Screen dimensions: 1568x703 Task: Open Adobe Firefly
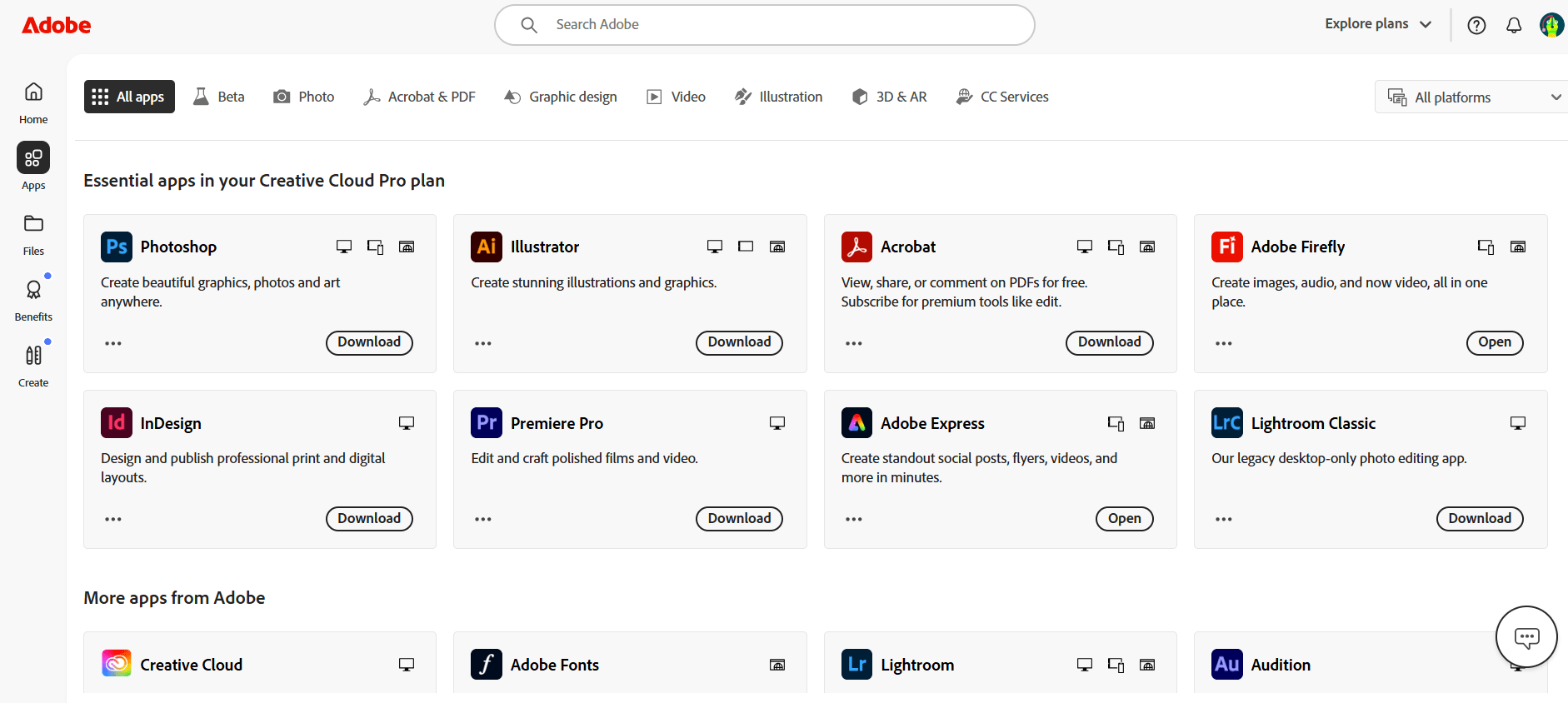[1495, 342]
